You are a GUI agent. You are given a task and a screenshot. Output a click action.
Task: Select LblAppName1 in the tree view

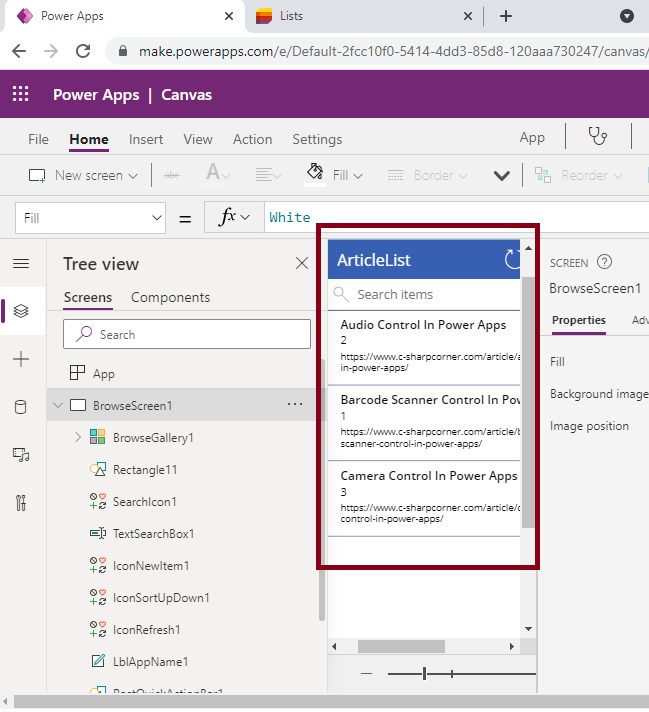[150, 662]
